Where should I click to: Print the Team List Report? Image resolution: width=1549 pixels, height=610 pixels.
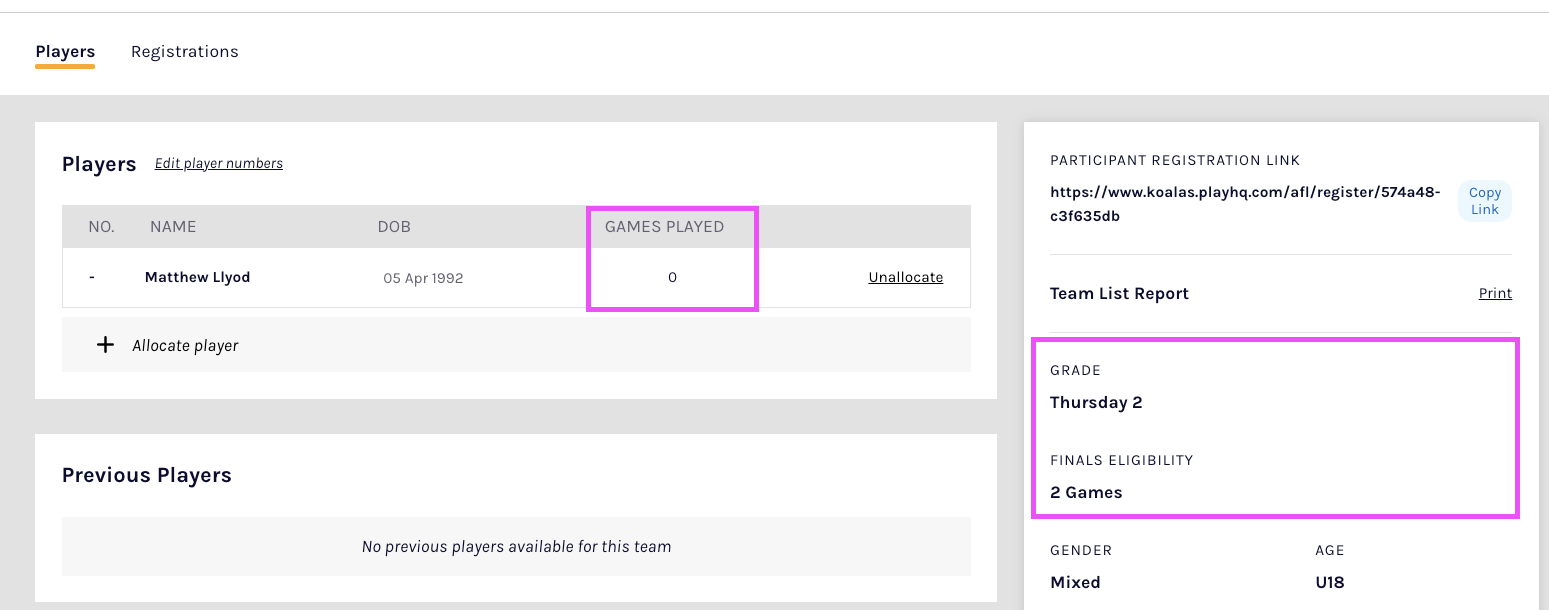click(x=1495, y=294)
